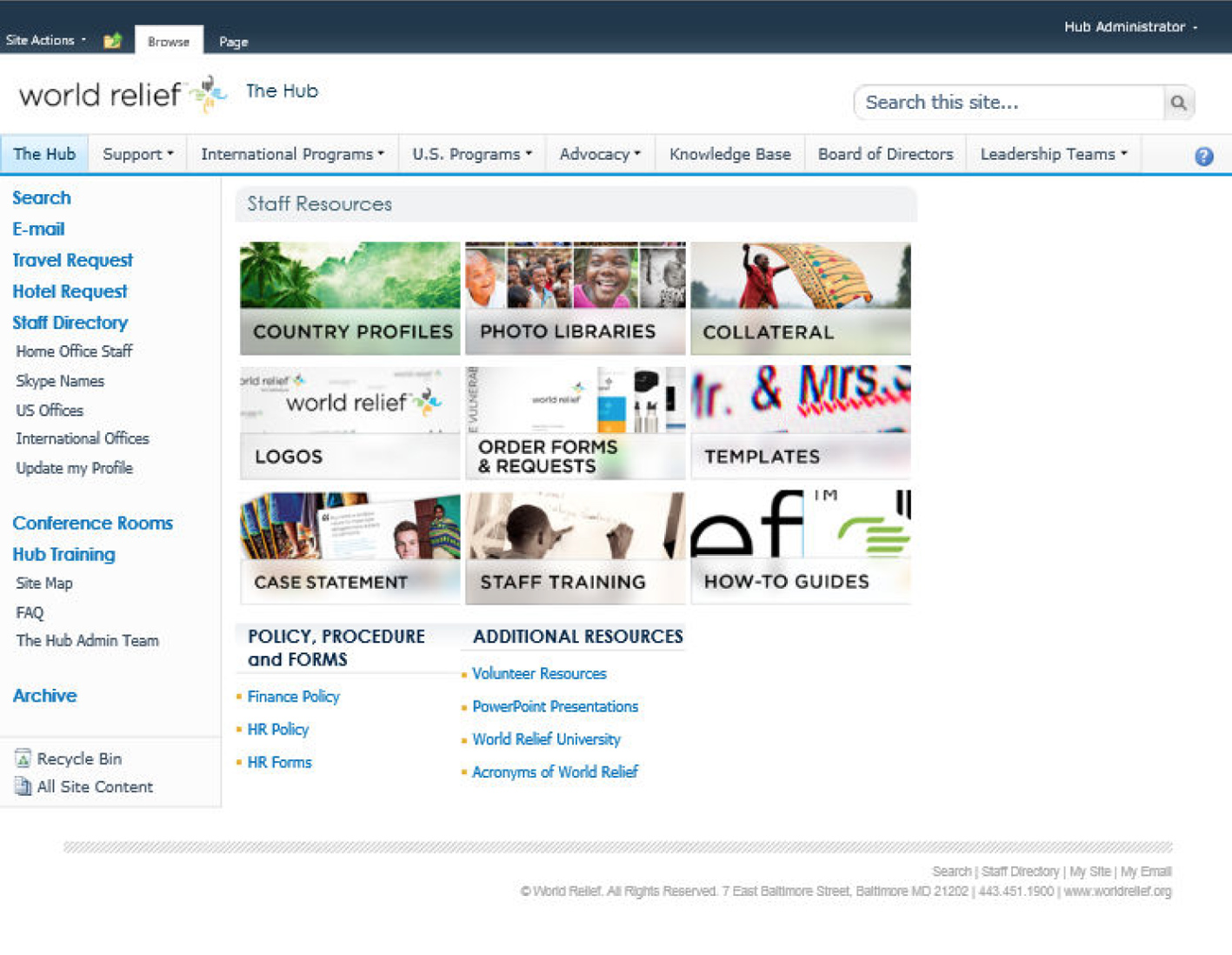The height and width of the screenshot is (955, 1232).
Task: Switch to the Page ribbon tab
Action: click(x=233, y=41)
